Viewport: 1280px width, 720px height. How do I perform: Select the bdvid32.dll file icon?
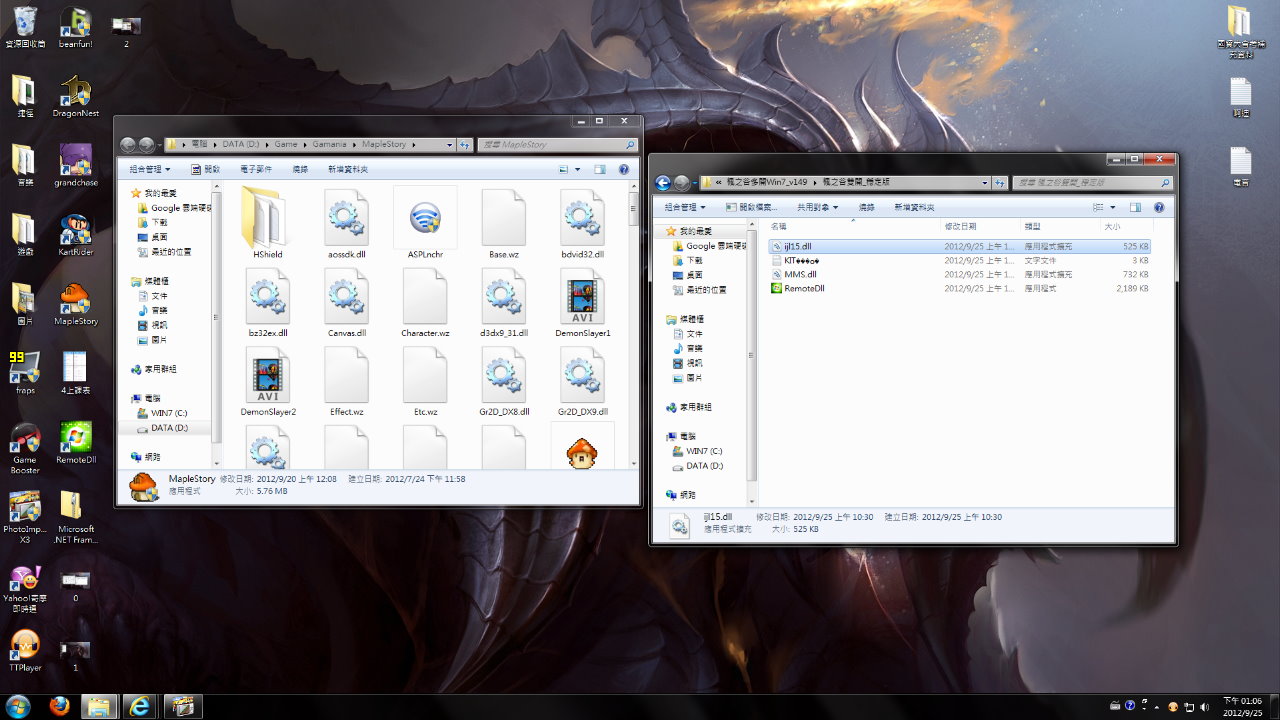pos(583,223)
